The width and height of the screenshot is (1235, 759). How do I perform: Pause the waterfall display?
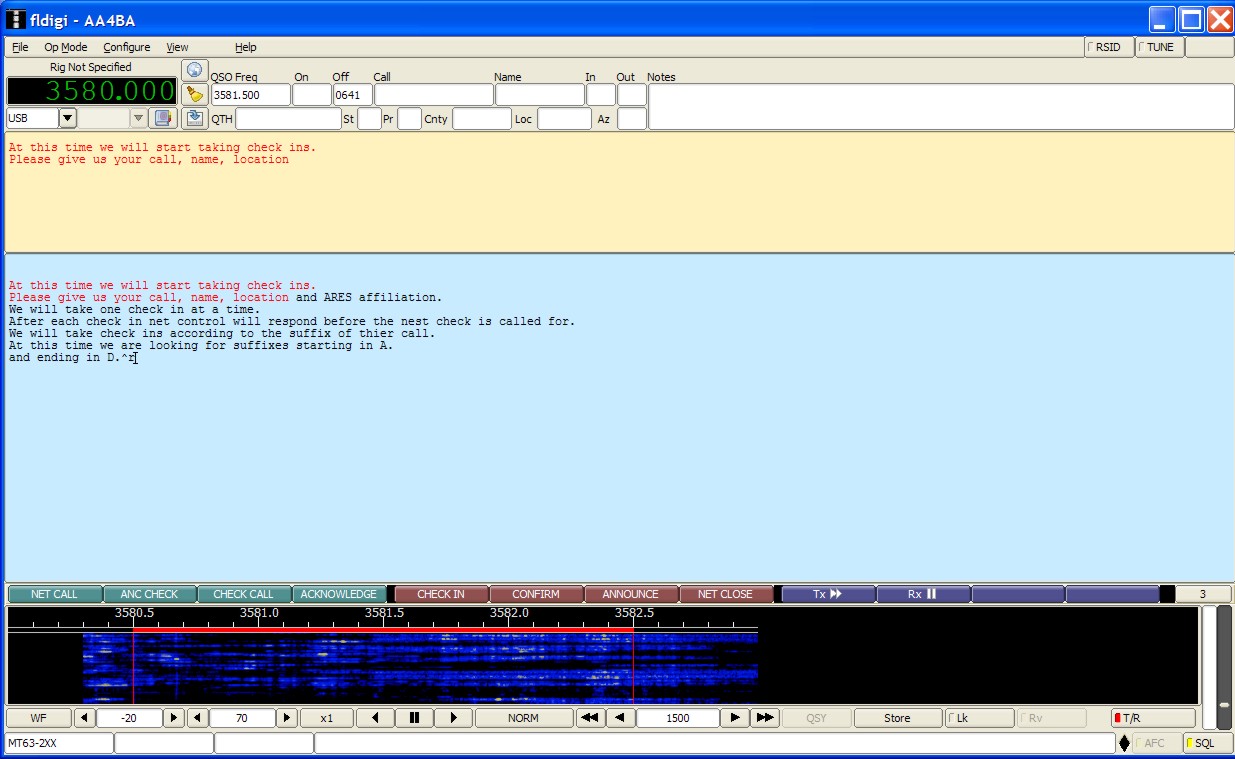coord(414,718)
